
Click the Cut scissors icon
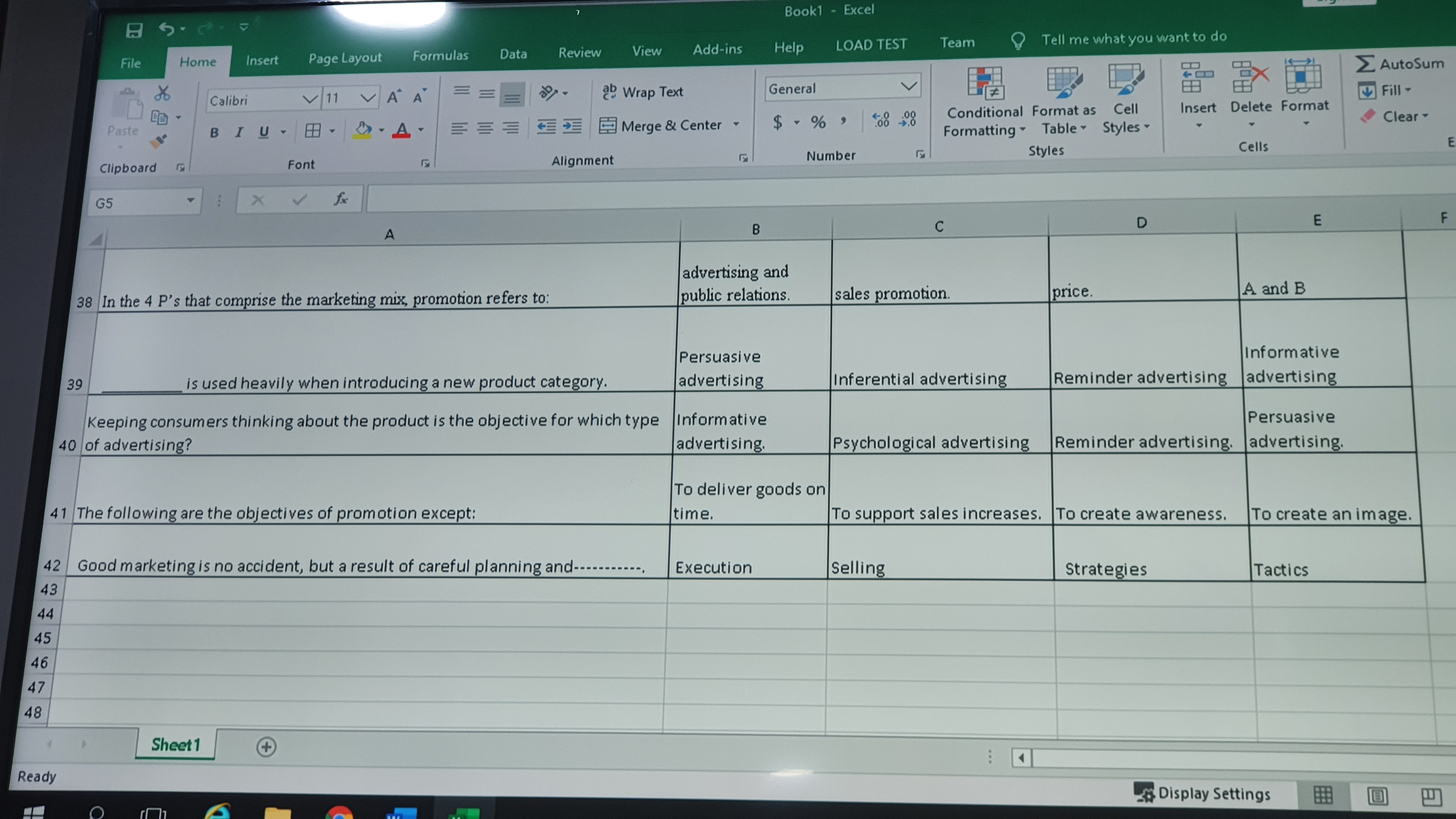pyautogui.click(x=163, y=93)
